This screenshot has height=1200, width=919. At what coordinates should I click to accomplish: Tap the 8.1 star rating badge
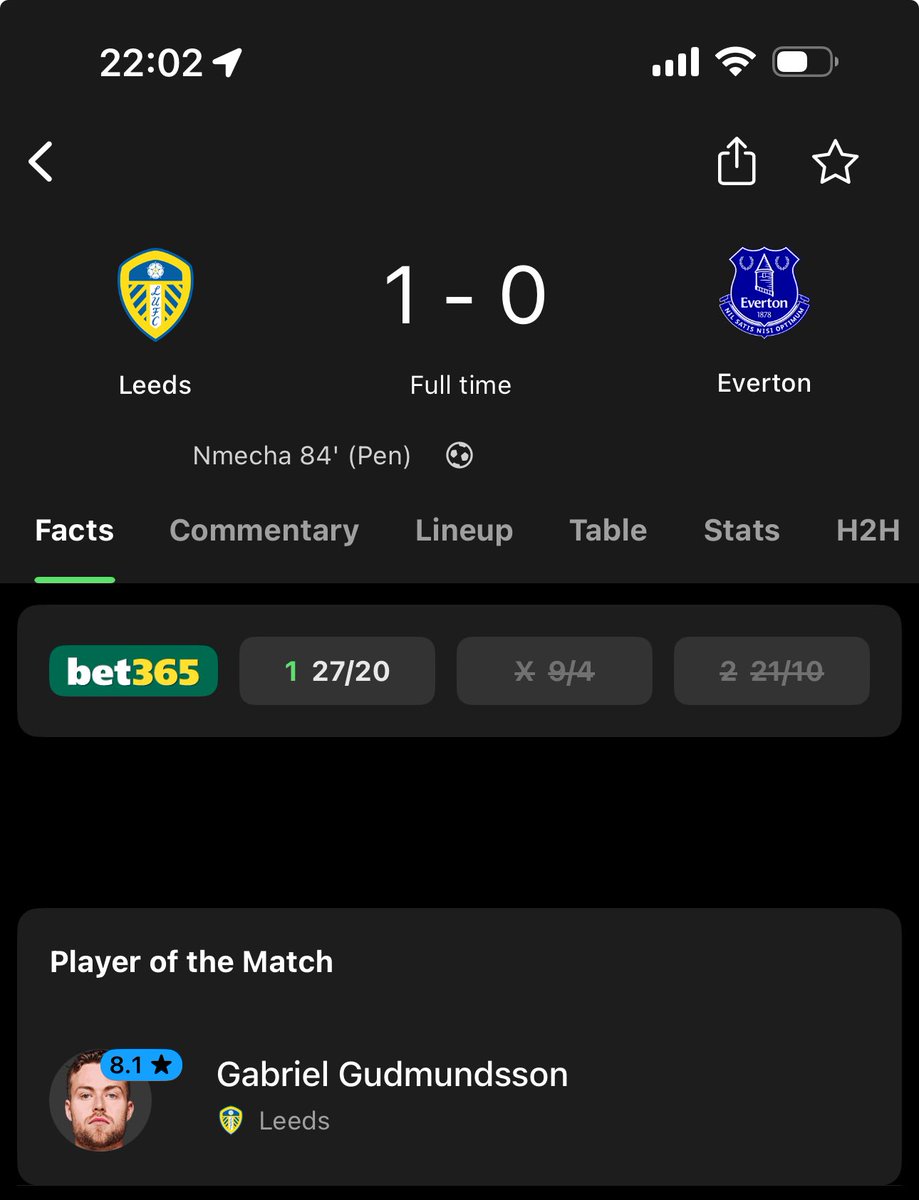141,1065
